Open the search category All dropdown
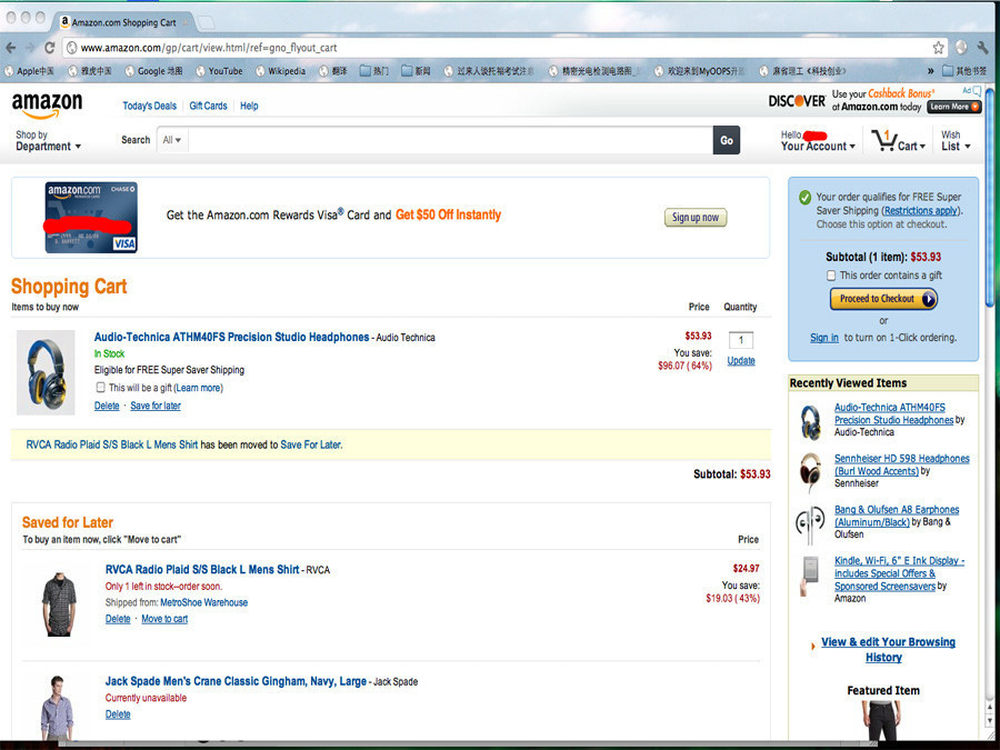 point(172,140)
